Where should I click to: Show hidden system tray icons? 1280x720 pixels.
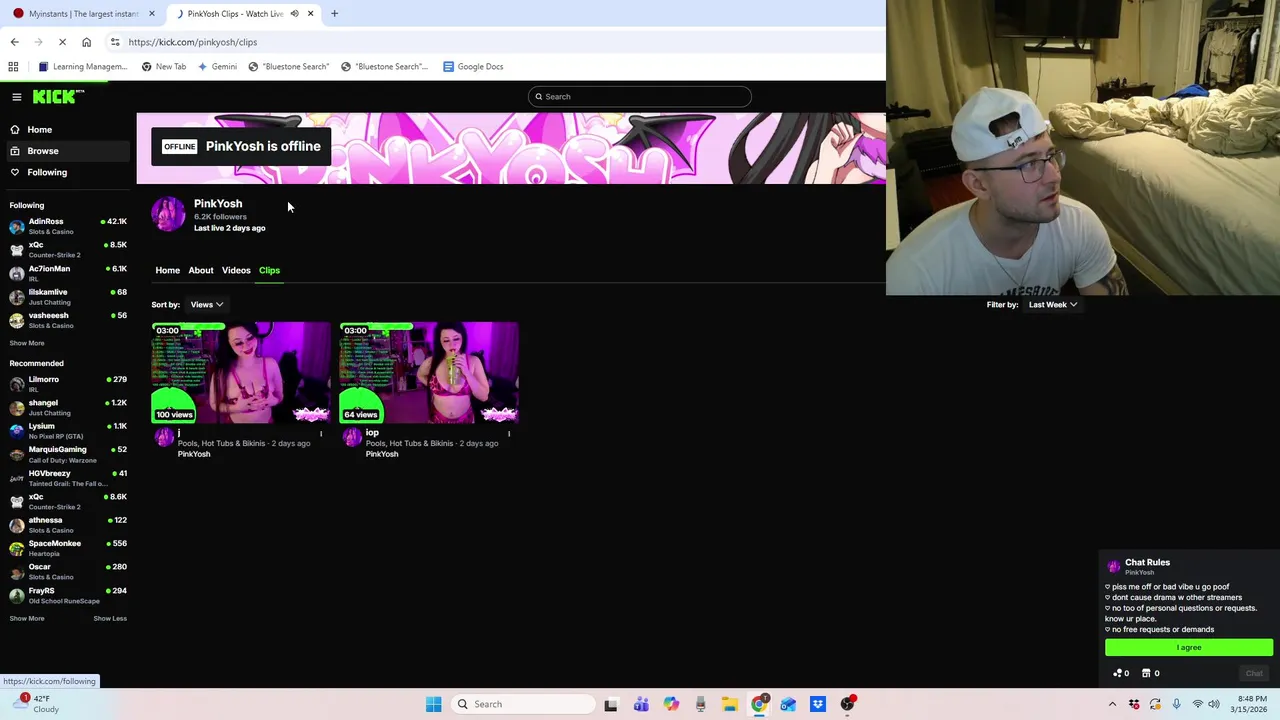point(1112,704)
